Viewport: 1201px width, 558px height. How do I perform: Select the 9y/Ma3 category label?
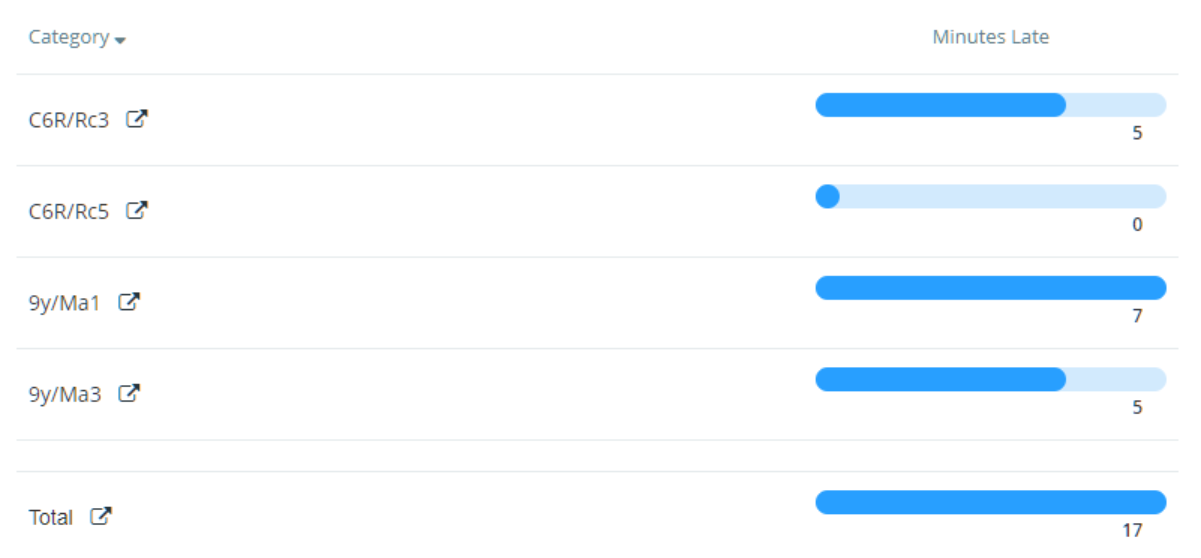click(x=65, y=395)
